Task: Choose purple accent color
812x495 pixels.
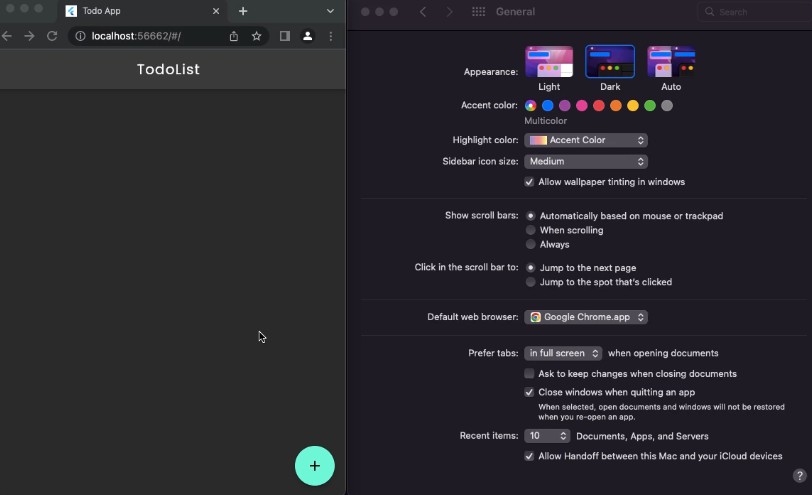Action: (x=564, y=106)
